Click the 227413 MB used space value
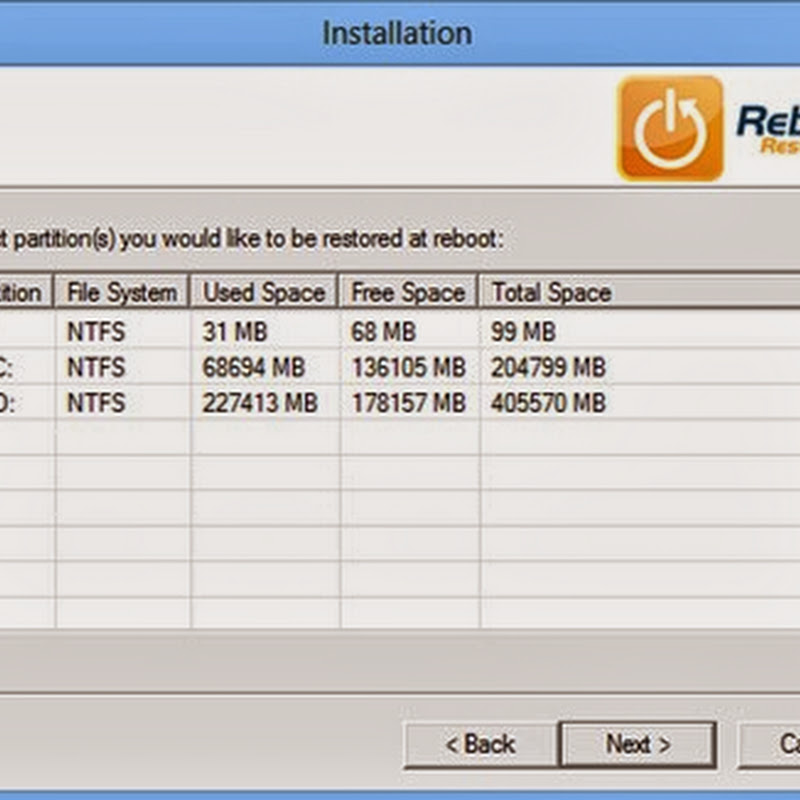800x800 pixels. click(260, 403)
